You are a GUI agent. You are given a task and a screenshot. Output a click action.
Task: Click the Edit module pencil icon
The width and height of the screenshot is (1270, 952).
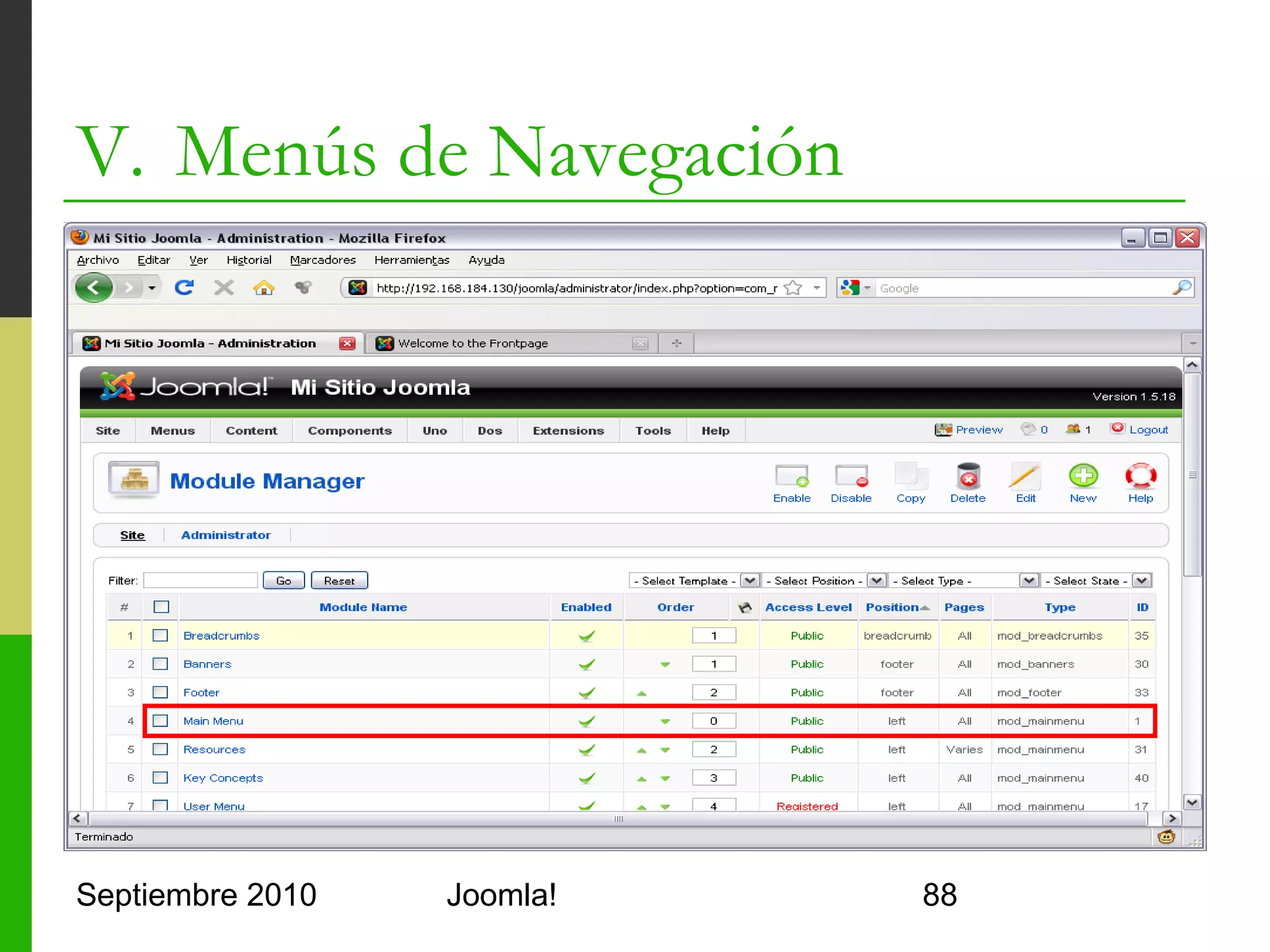click(1025, 483)
